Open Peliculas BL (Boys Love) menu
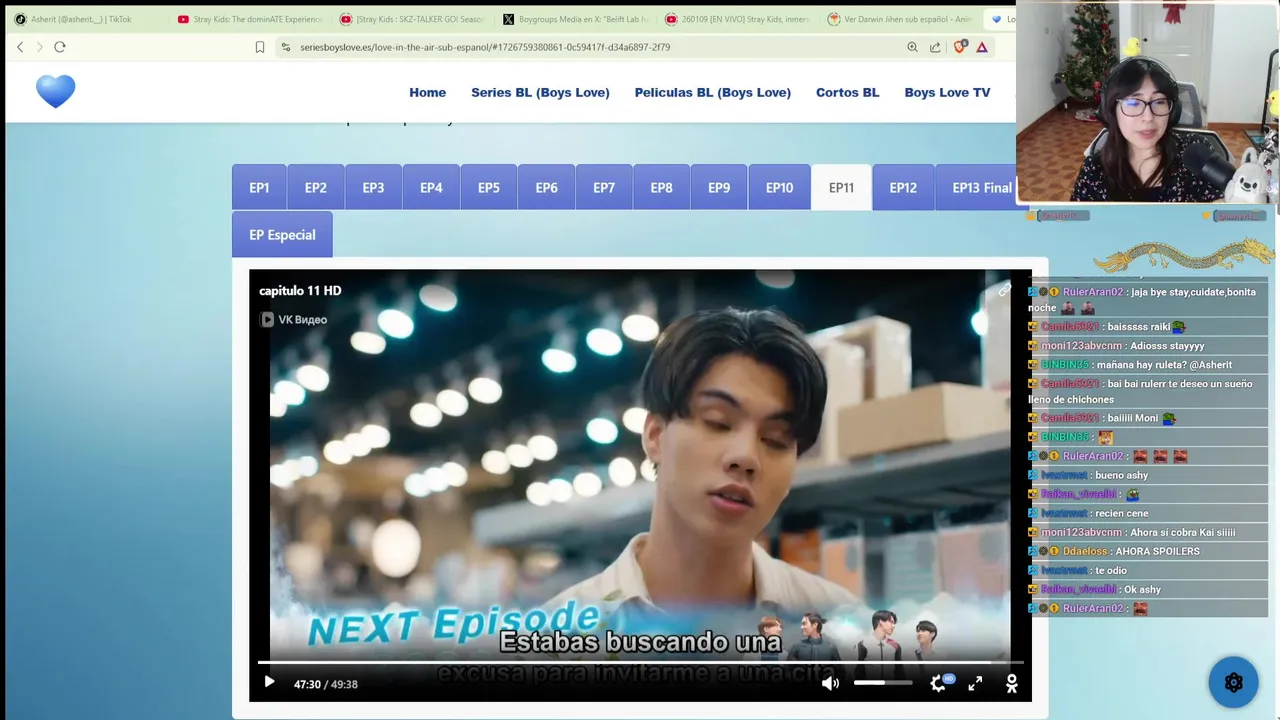The width and height of the screenshot is (1280, 720). pos(712,92)
